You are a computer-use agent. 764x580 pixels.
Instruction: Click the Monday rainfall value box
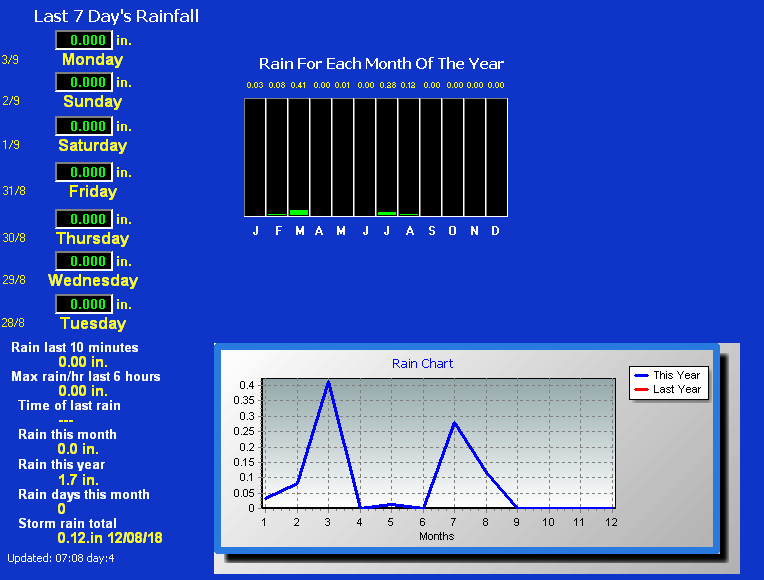pyautogui.click(x=83, y=40)
